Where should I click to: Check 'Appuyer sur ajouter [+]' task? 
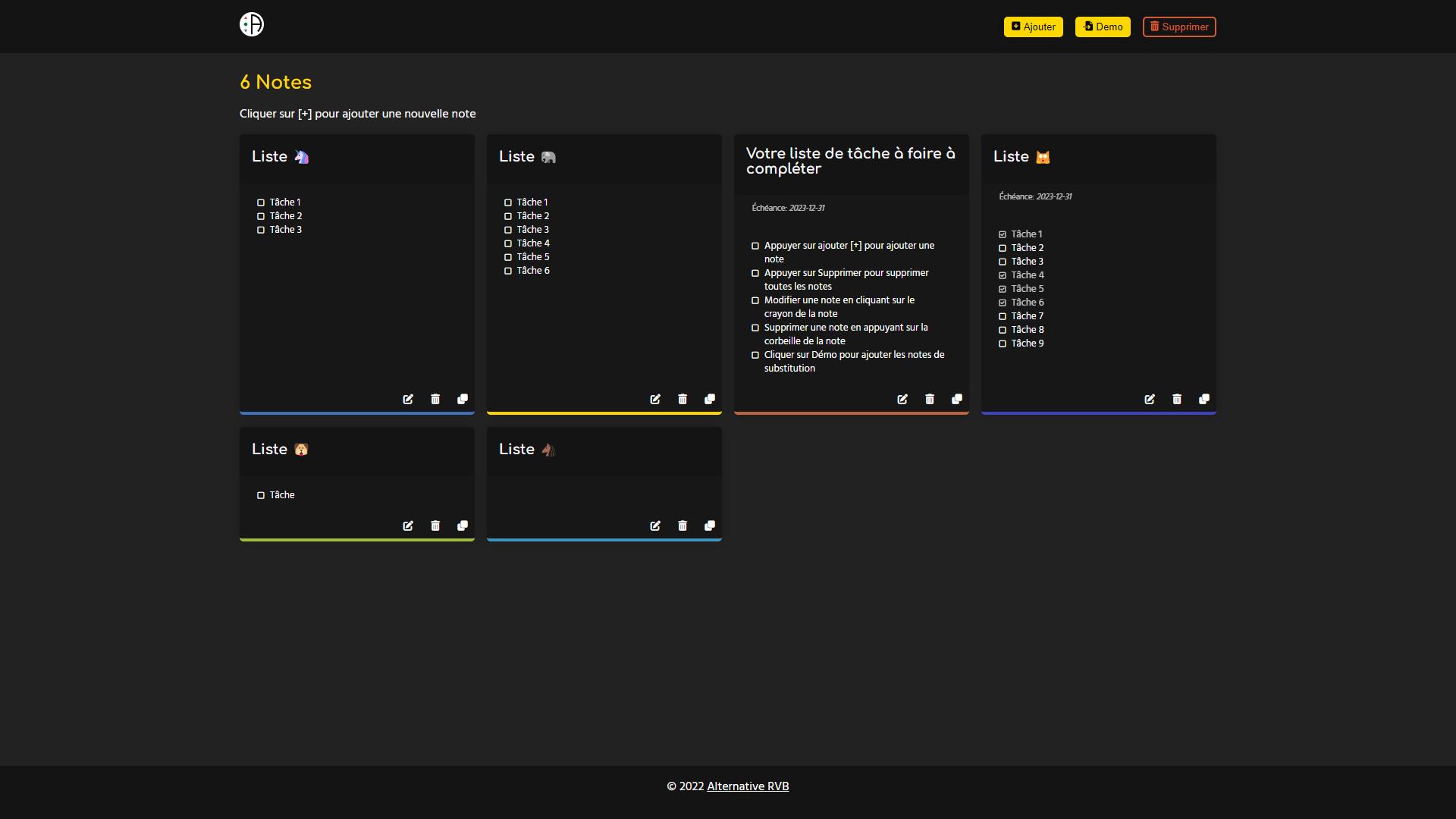(x=755, y=246)
